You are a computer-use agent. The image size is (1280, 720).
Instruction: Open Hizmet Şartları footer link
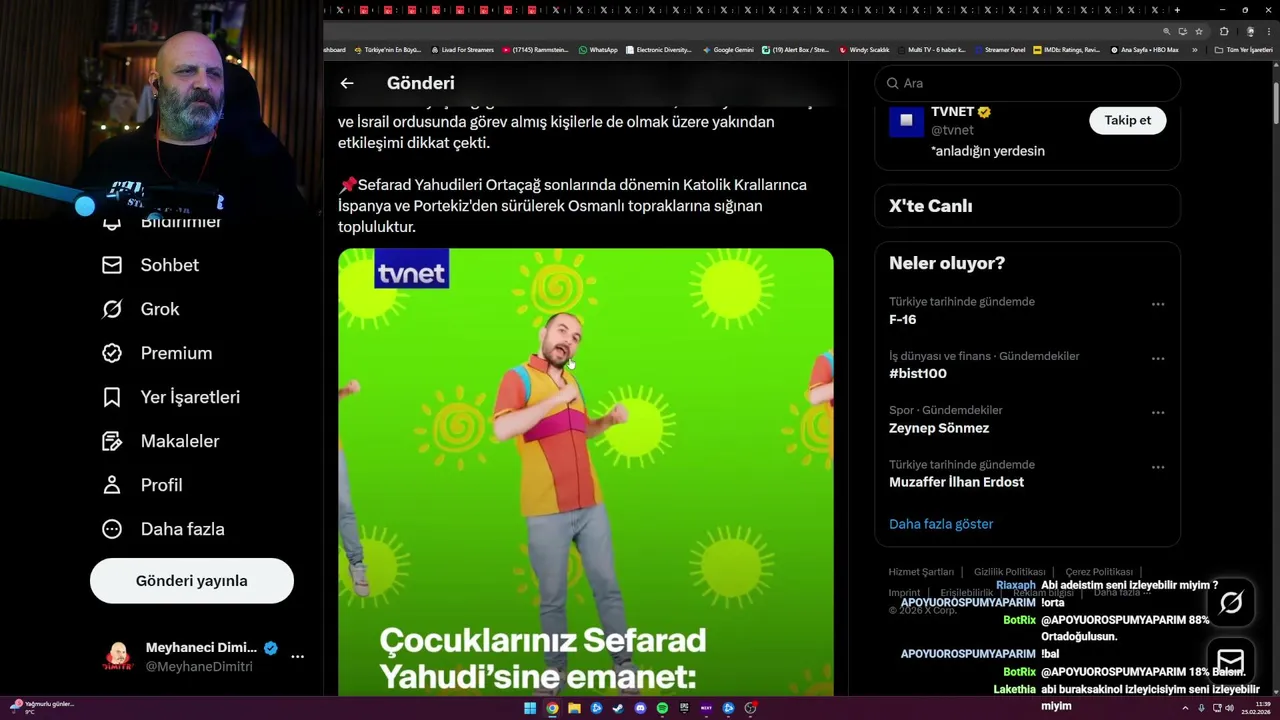(x=921, y=572)
